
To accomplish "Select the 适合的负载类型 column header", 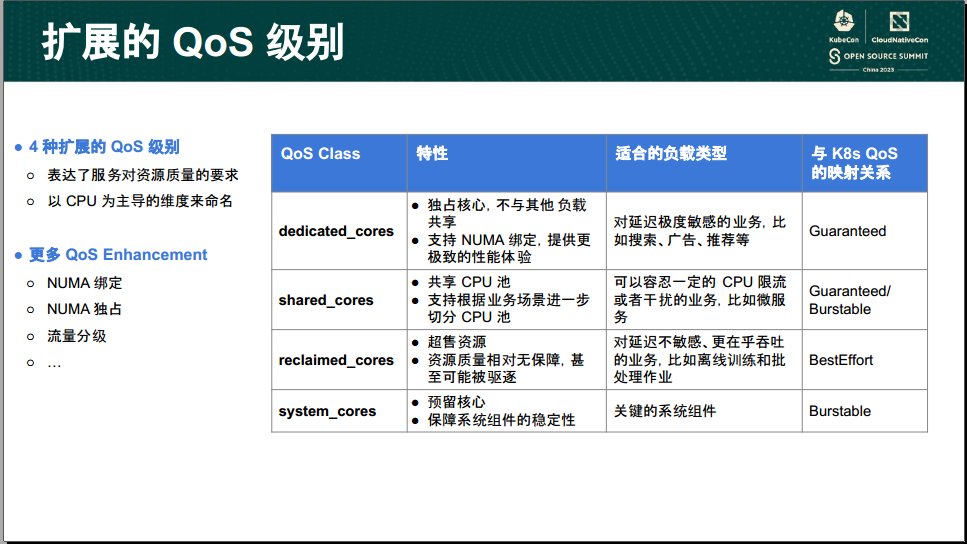I will click(x=670, y=154).
